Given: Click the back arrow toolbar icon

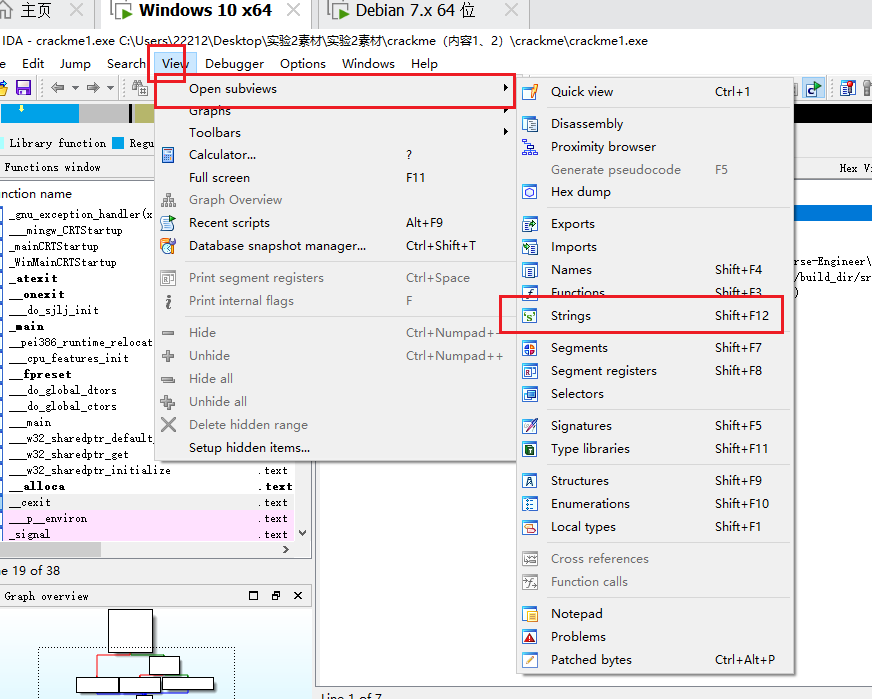Looking at the screenshot, I should pyautogui.click(x=57, y=87).
